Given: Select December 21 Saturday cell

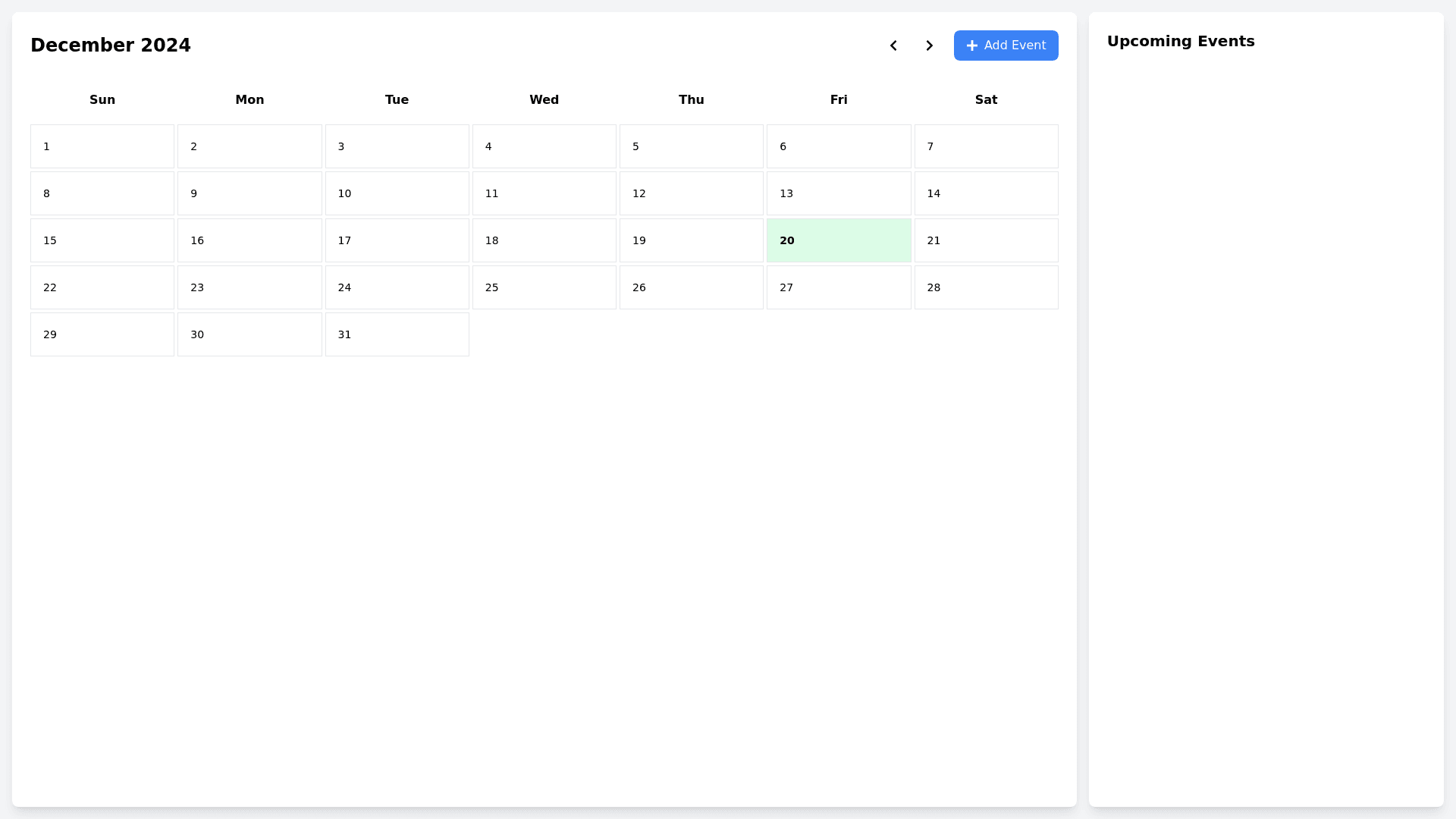Looking at the screenshot, I should (986, 240).
